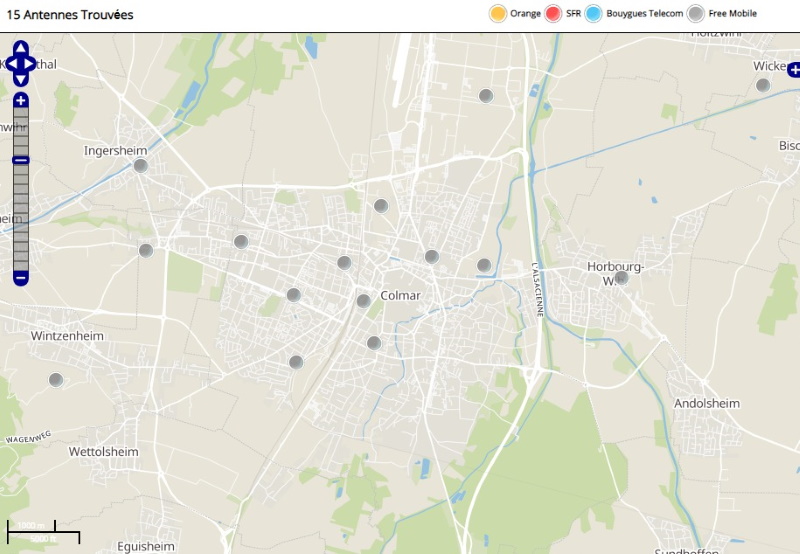Expand the layer switcher plus button
800x554 pixels.
(x=794, y=69)
